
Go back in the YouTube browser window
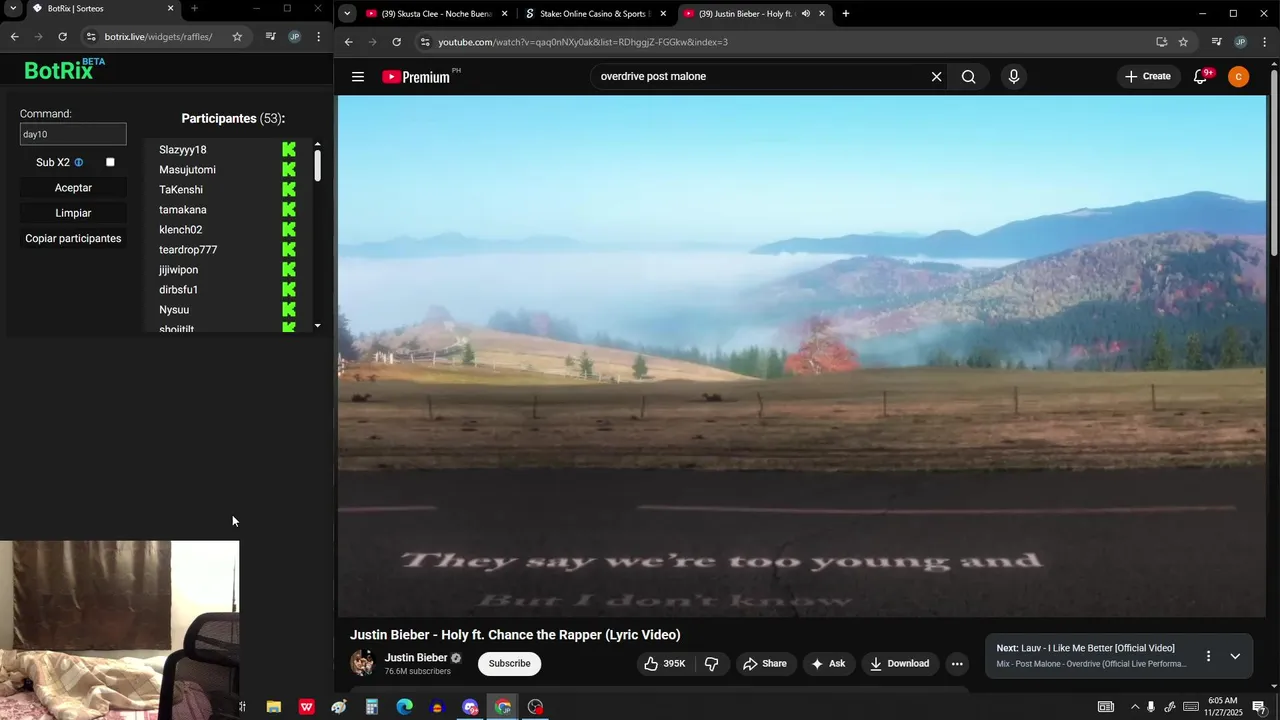click(349, 42)
